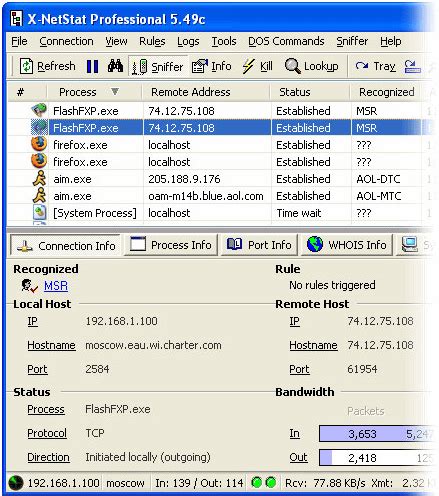The image size is (439, 496).
Task: Click the Process label link under Status
Action: pos(46,409)
